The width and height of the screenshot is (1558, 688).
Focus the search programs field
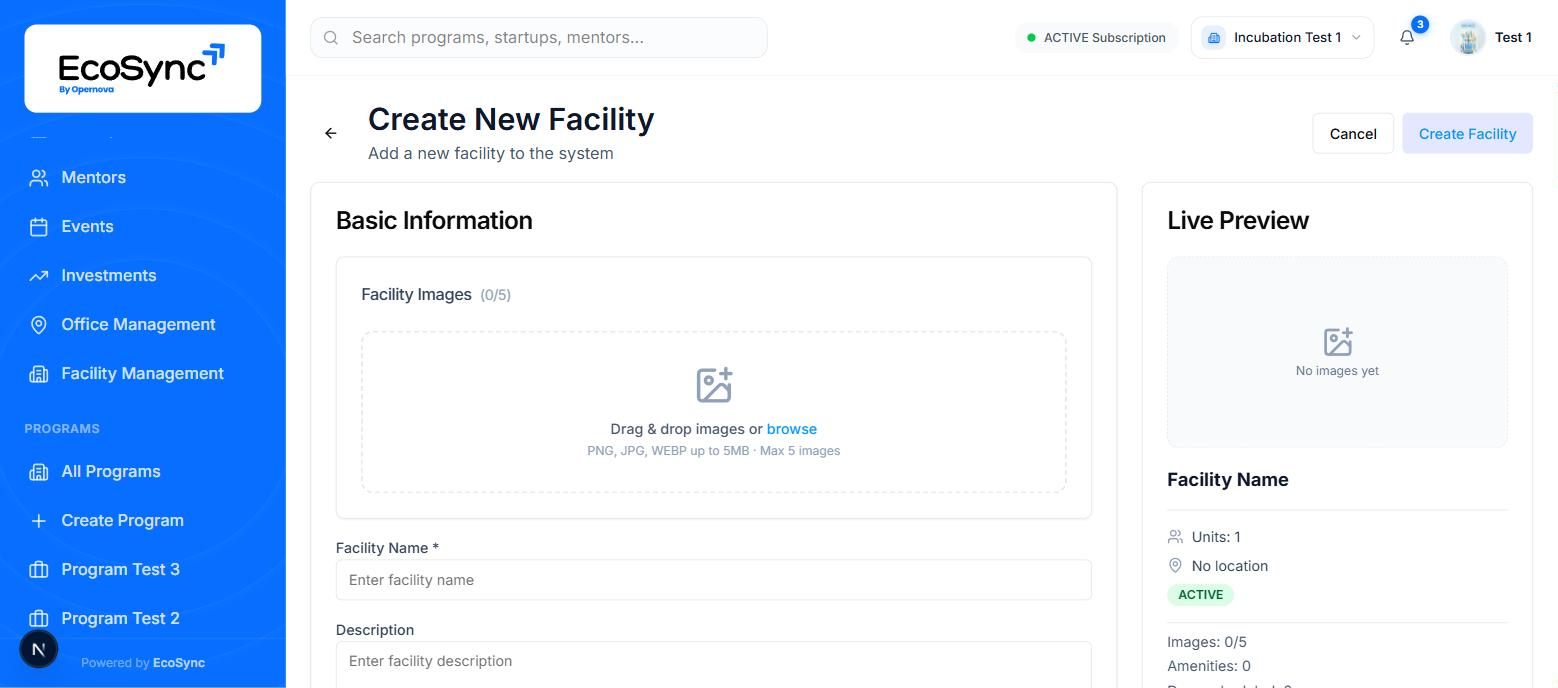(x=539, y=37)
